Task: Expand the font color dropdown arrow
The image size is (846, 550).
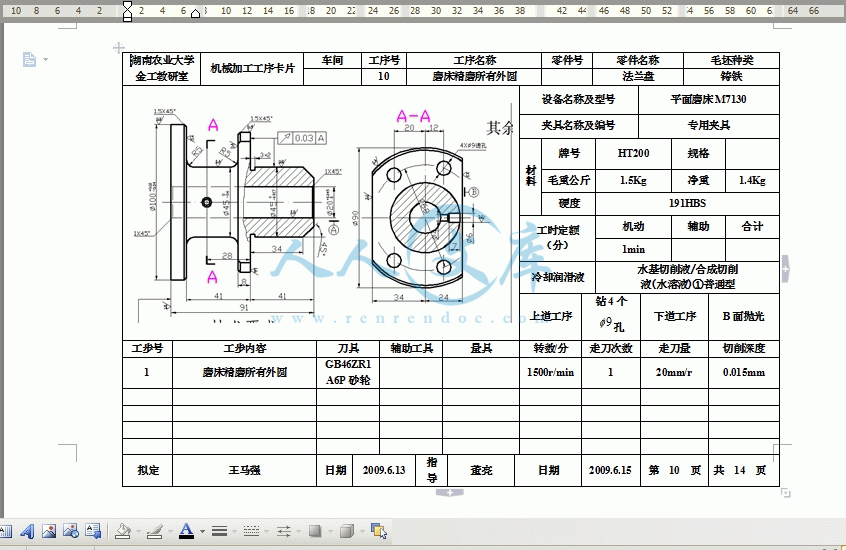Action: [202, 532]
